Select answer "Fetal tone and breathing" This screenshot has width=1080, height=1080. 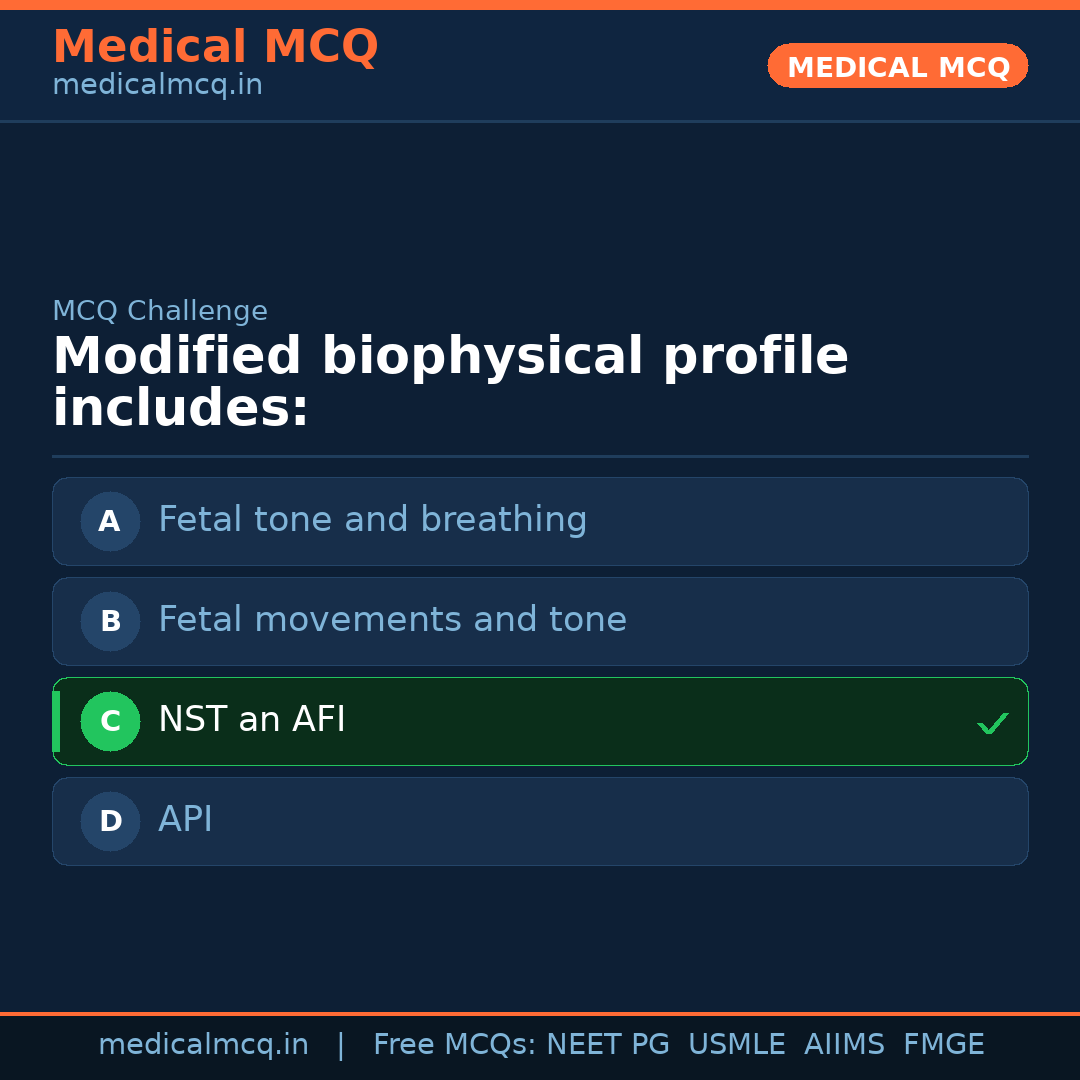(372, 520)
